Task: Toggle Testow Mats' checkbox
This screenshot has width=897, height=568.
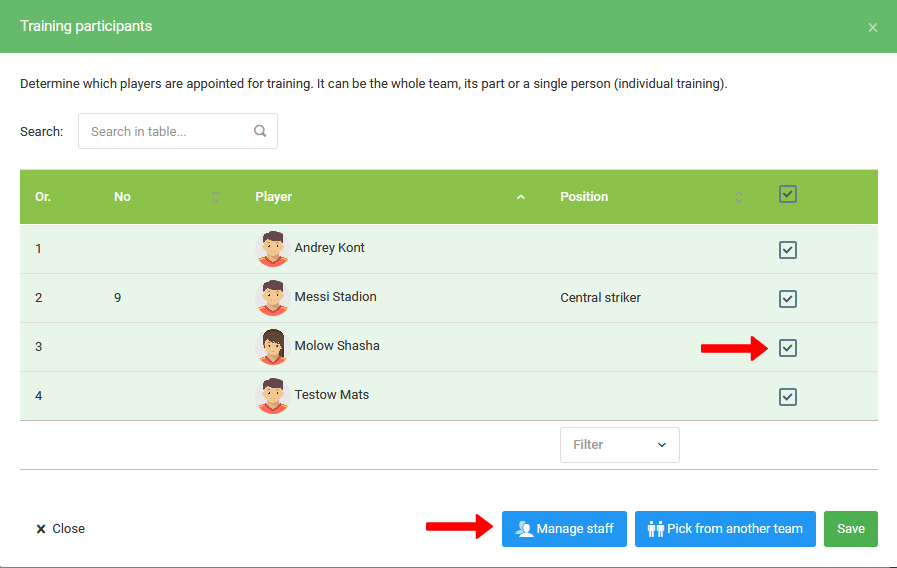Action: coord(788,397)
